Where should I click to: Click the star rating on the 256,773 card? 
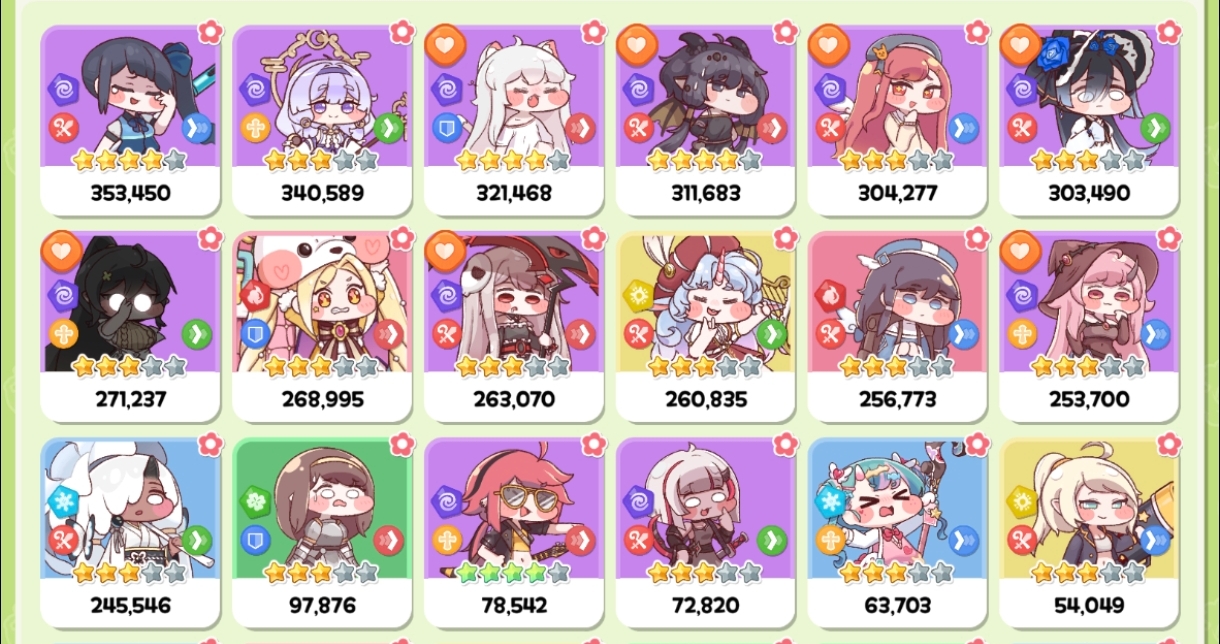tap(897, 366)
